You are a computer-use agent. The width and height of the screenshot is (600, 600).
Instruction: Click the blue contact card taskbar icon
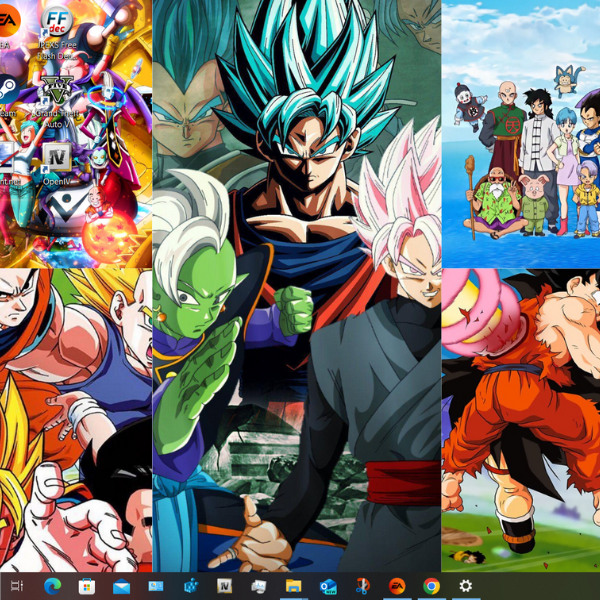[156, 586]
